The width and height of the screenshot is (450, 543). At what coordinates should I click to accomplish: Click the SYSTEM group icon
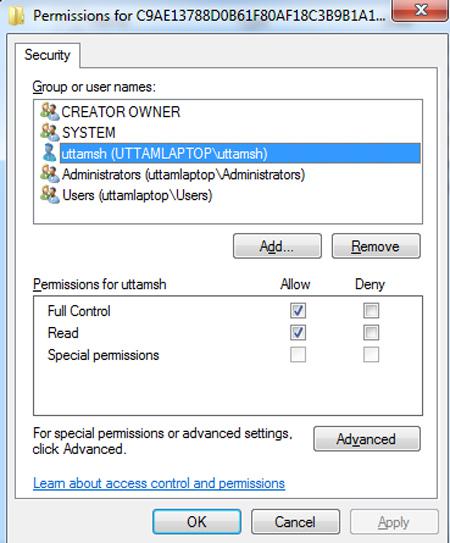click(50, 132)
